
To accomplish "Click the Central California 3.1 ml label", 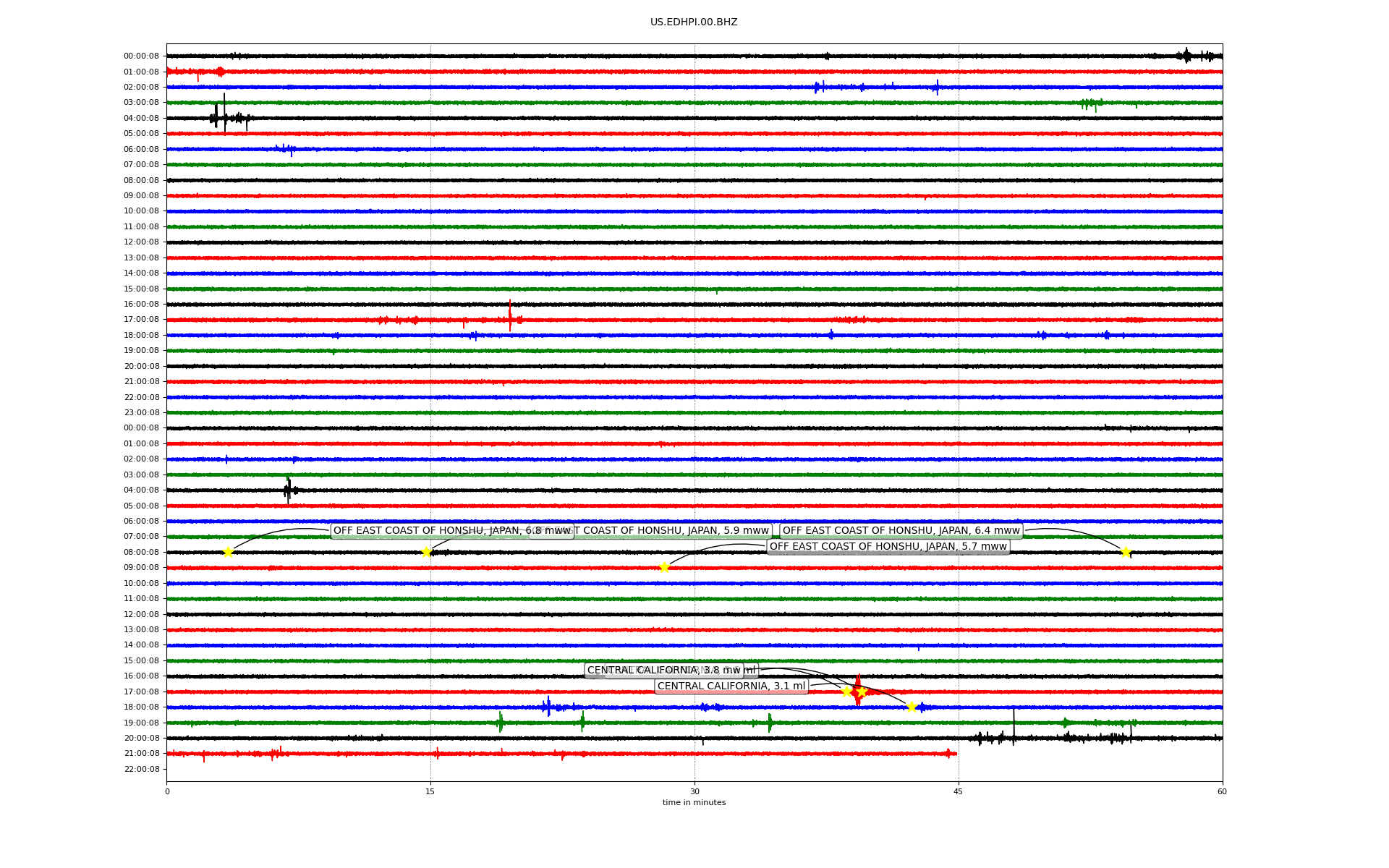I will pos(731,686).
